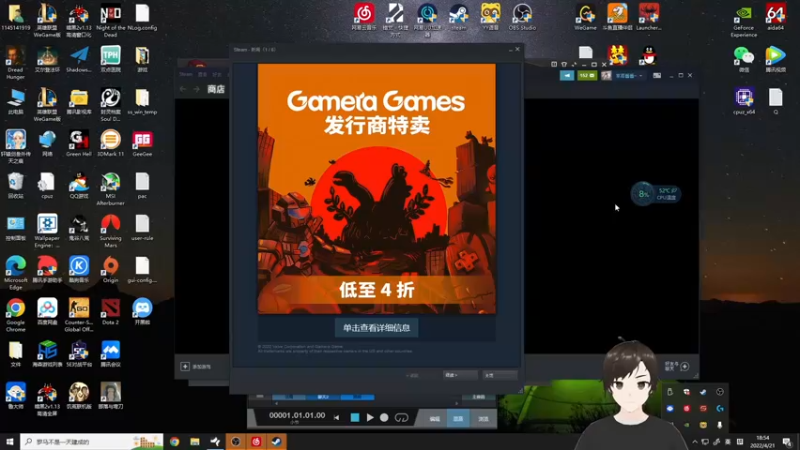Open friends and chat button in Steam

pyautogui.click(x=678, y=366)
